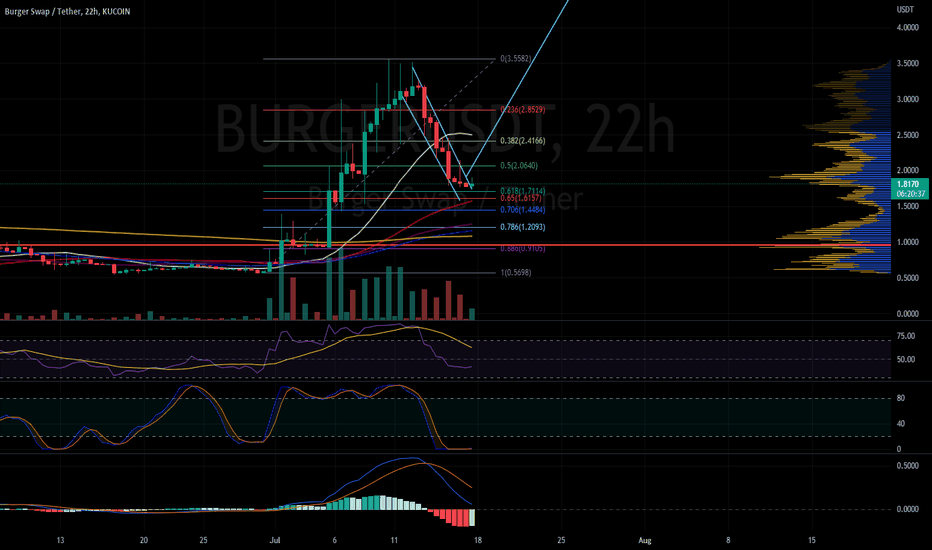Select the Fibonacci 0.382(2.4166) level label
Image resolution: width=932 pixels, height=550 pixels.
522,141
